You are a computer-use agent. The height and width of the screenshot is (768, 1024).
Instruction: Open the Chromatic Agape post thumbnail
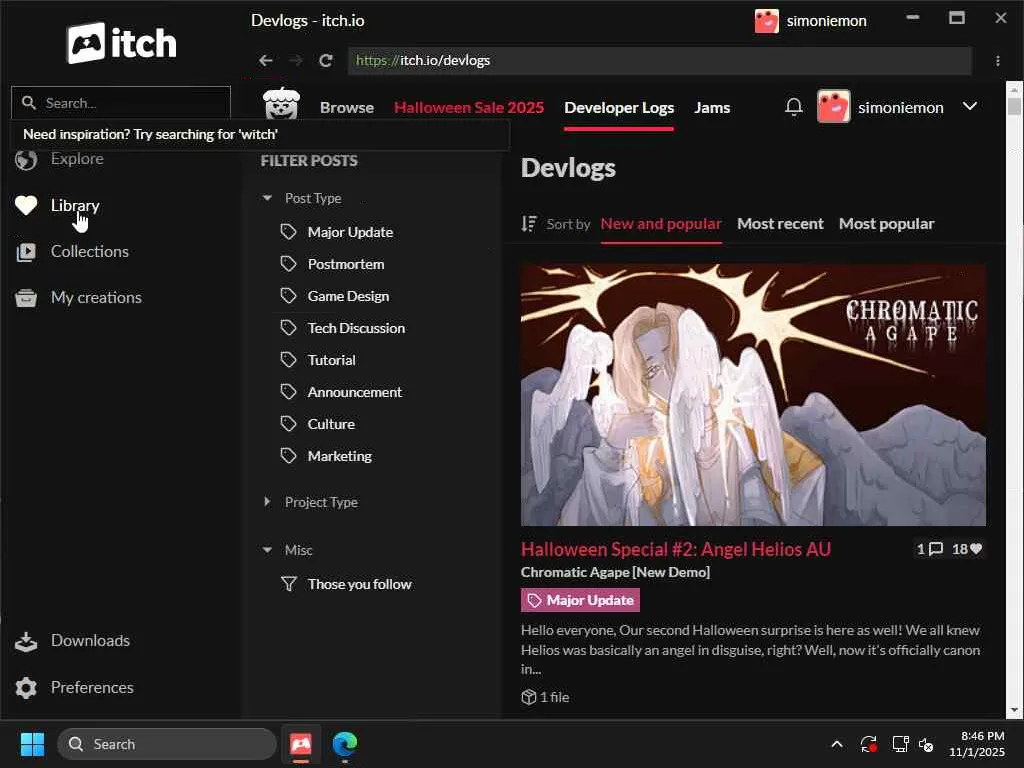click(x=753, y=394)
